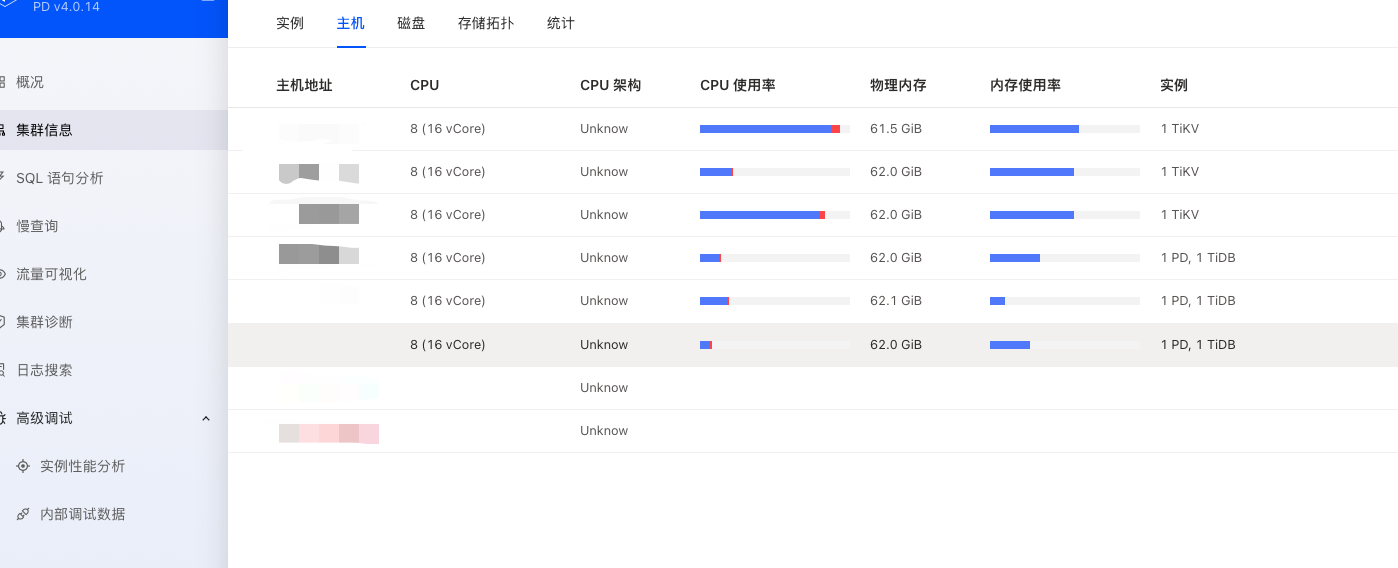Open 集群诊断 from the sidebar
Viewport: 1398px width, 568px height.
tap(44, 322)
